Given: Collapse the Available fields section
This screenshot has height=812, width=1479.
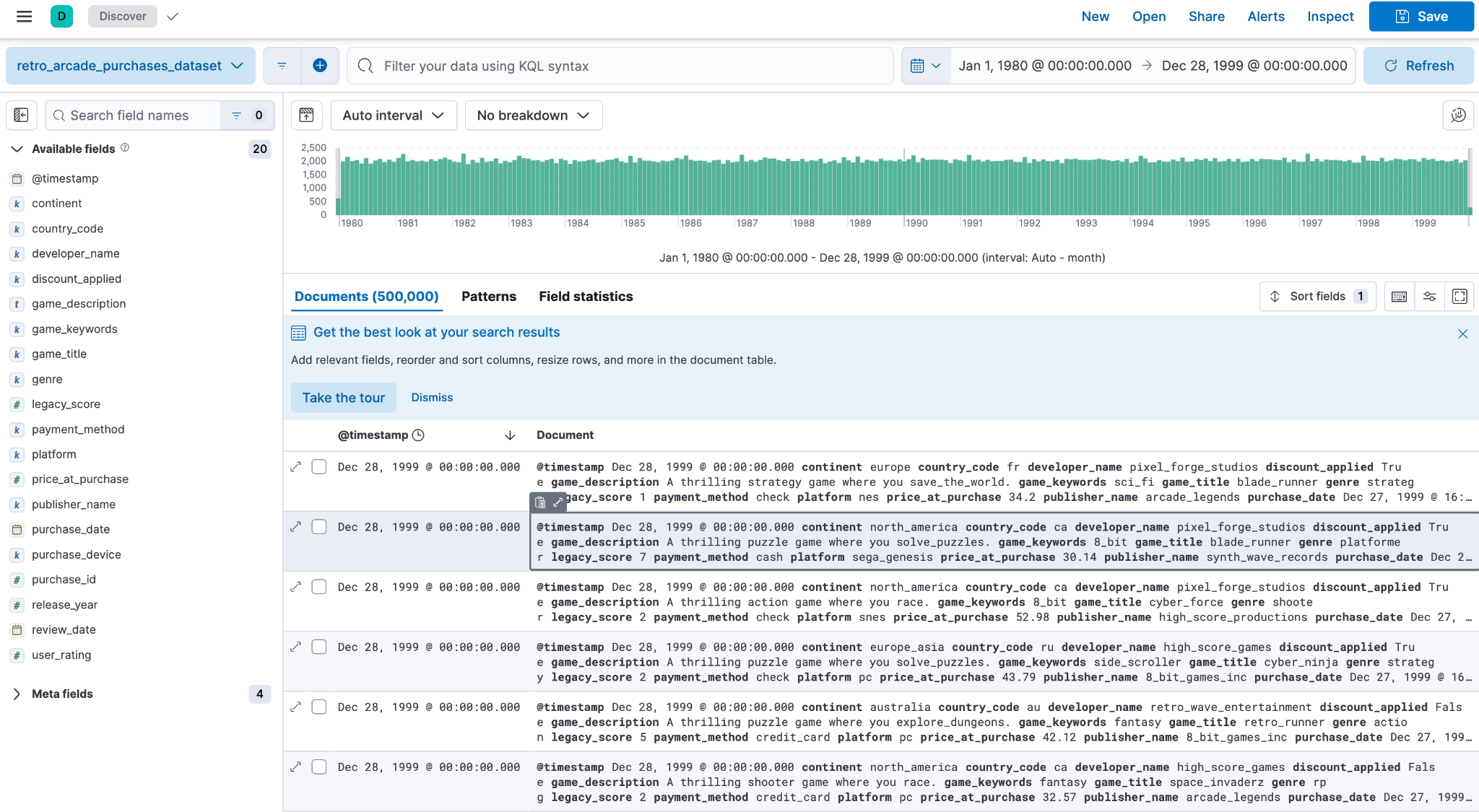Looking at the screenshot, I should [17, 149].
